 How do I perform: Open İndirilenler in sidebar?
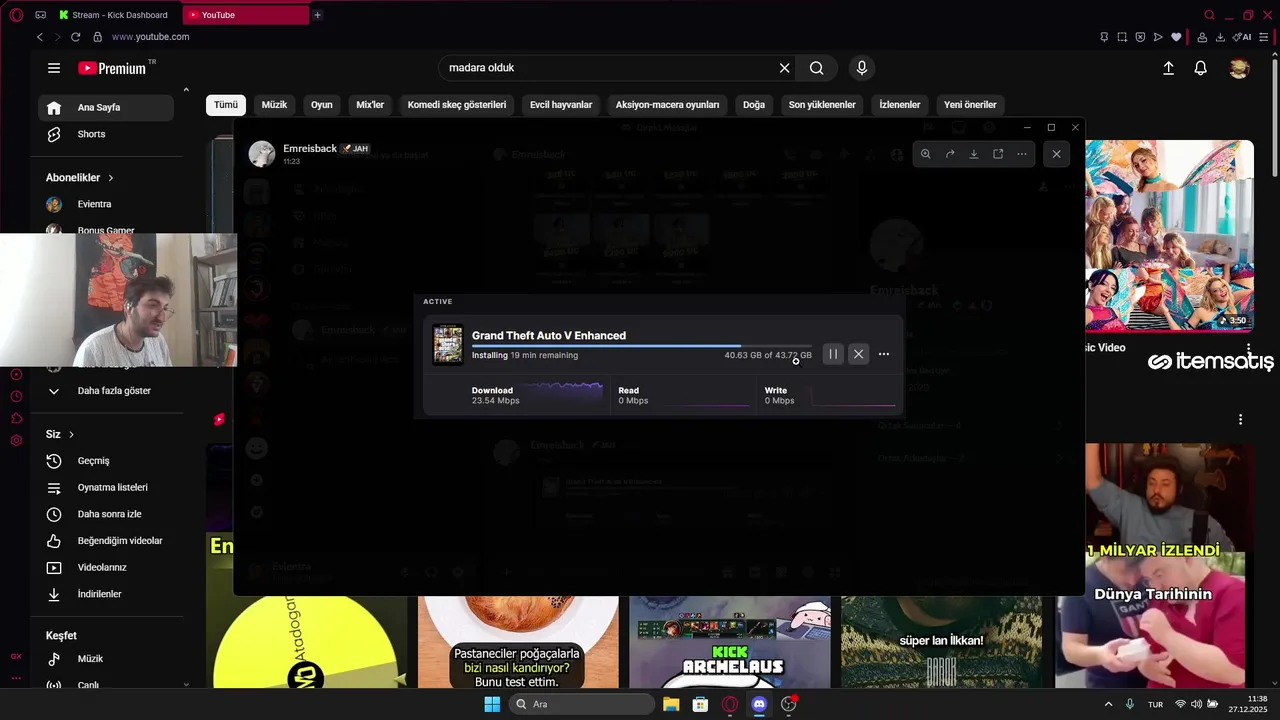tap(106, 594)
